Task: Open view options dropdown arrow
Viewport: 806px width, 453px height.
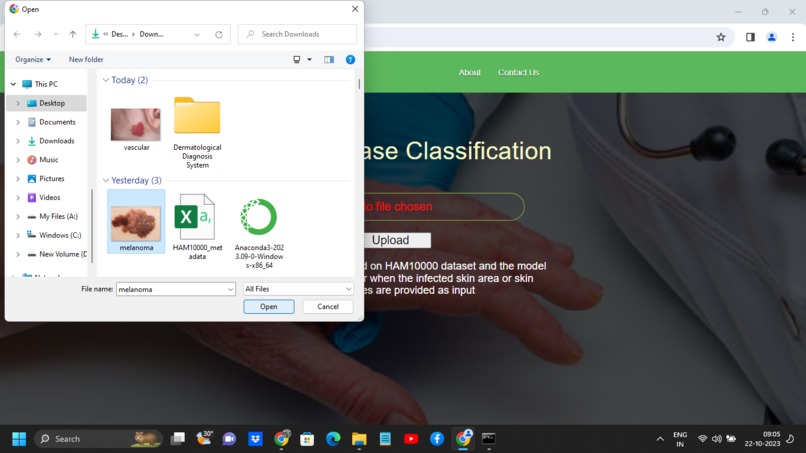Action: 309,60
